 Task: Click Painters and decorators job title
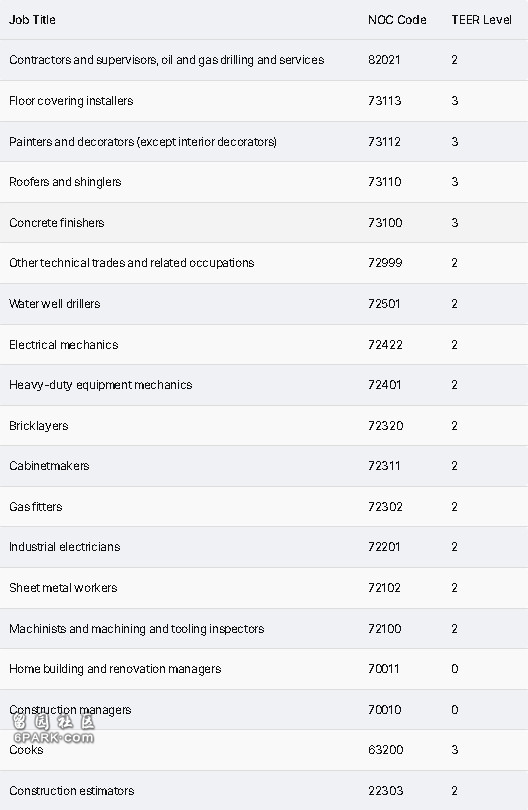143,142
